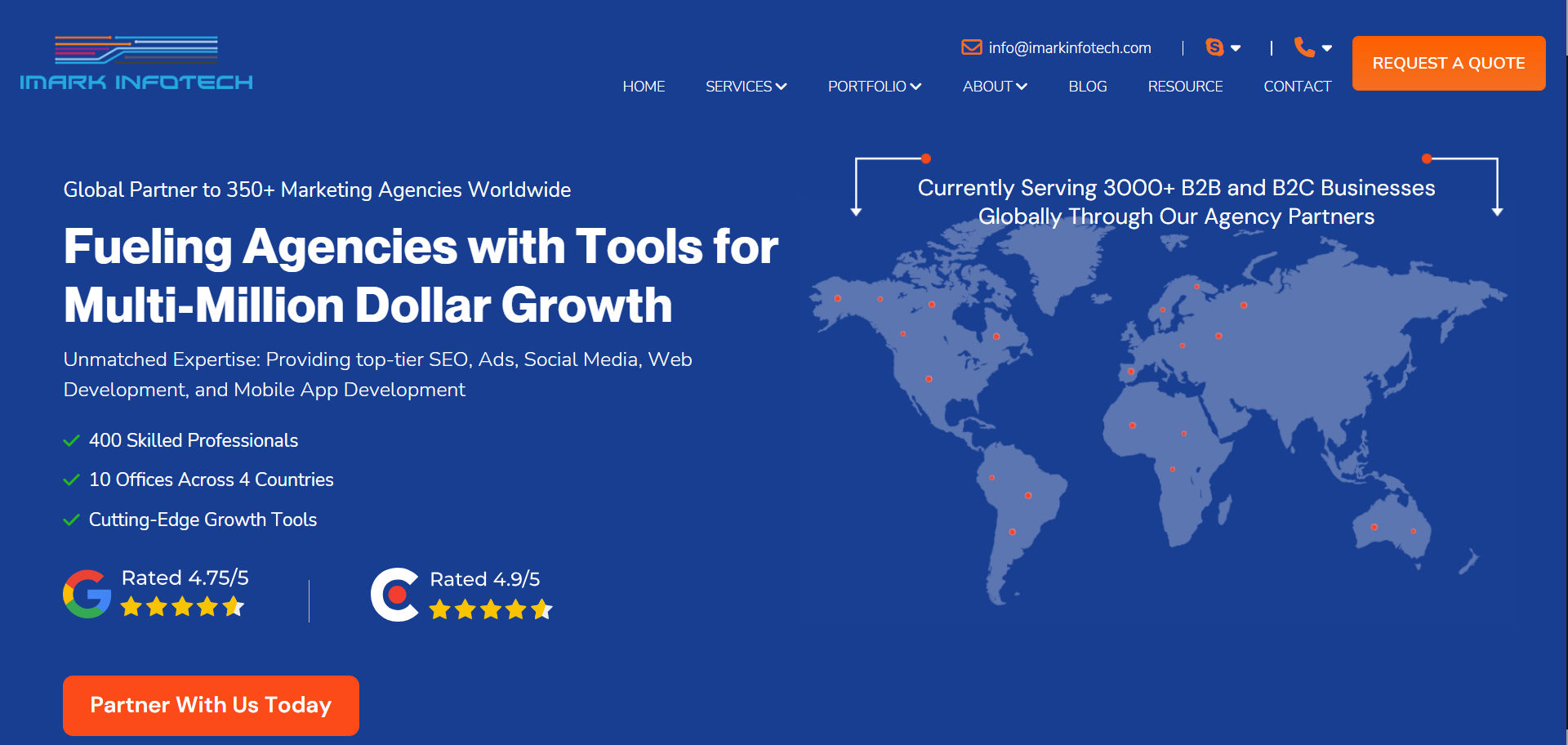
Task: Open the Blog page
Action: click(1087, 87)
